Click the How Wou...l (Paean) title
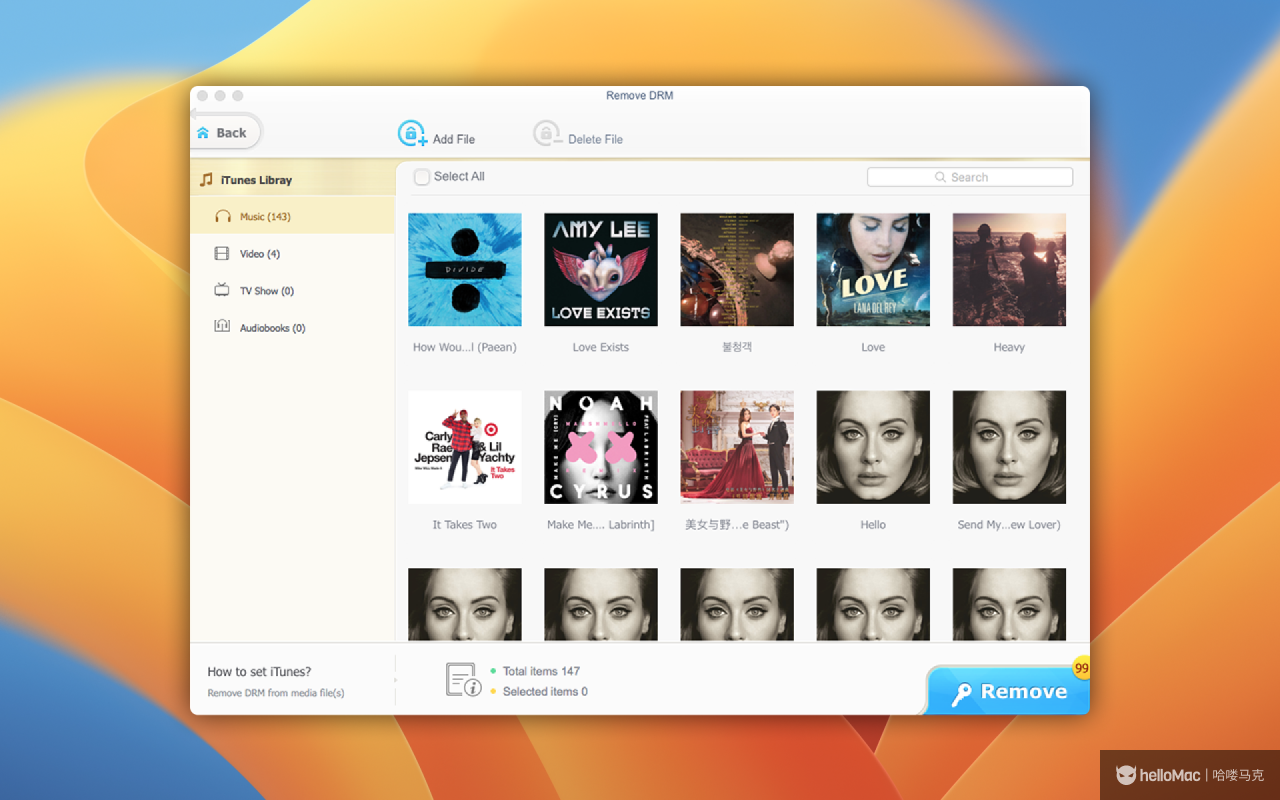 tap(465, 347)
